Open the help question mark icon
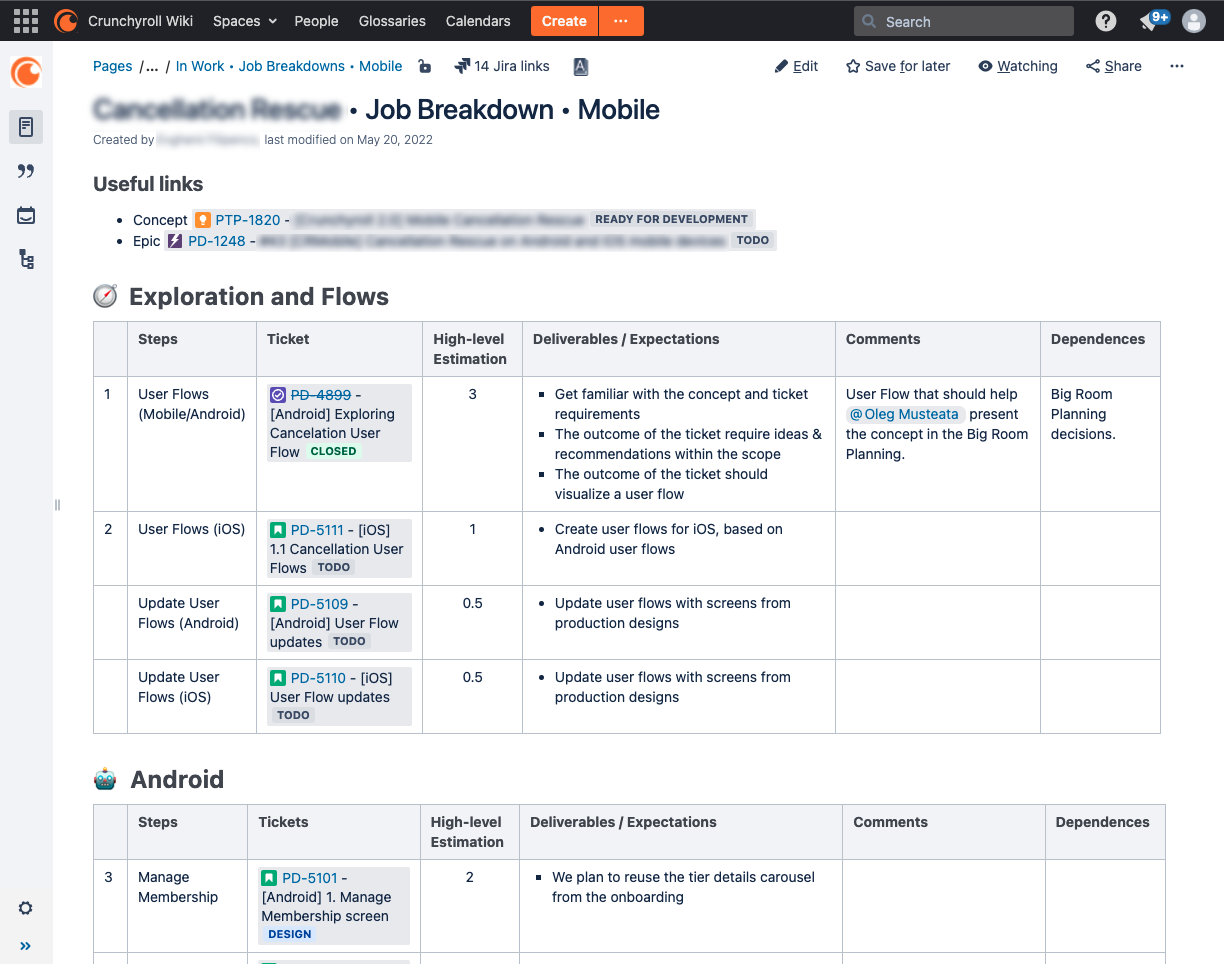This screenshot has height=964, width=1224. [1106, 21]
